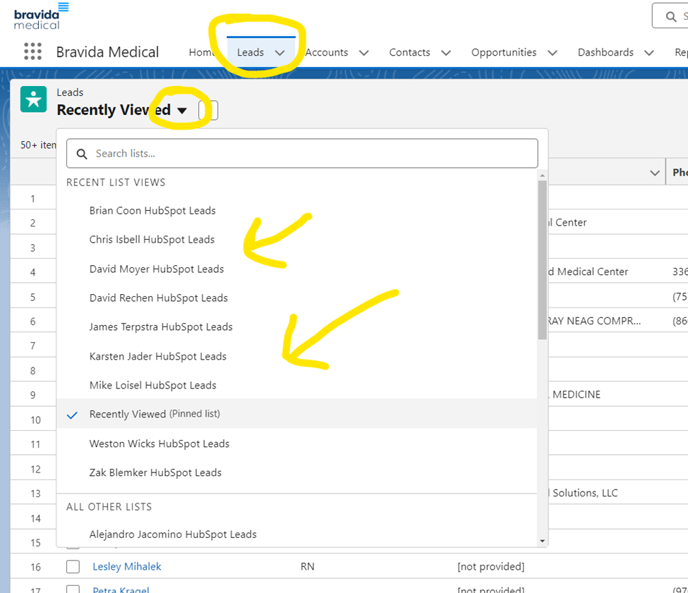The width and height of the screenshot is (688, 593).
Task: Click the list dropdown scrollbar down arrow
Action: tap(542, 541)
